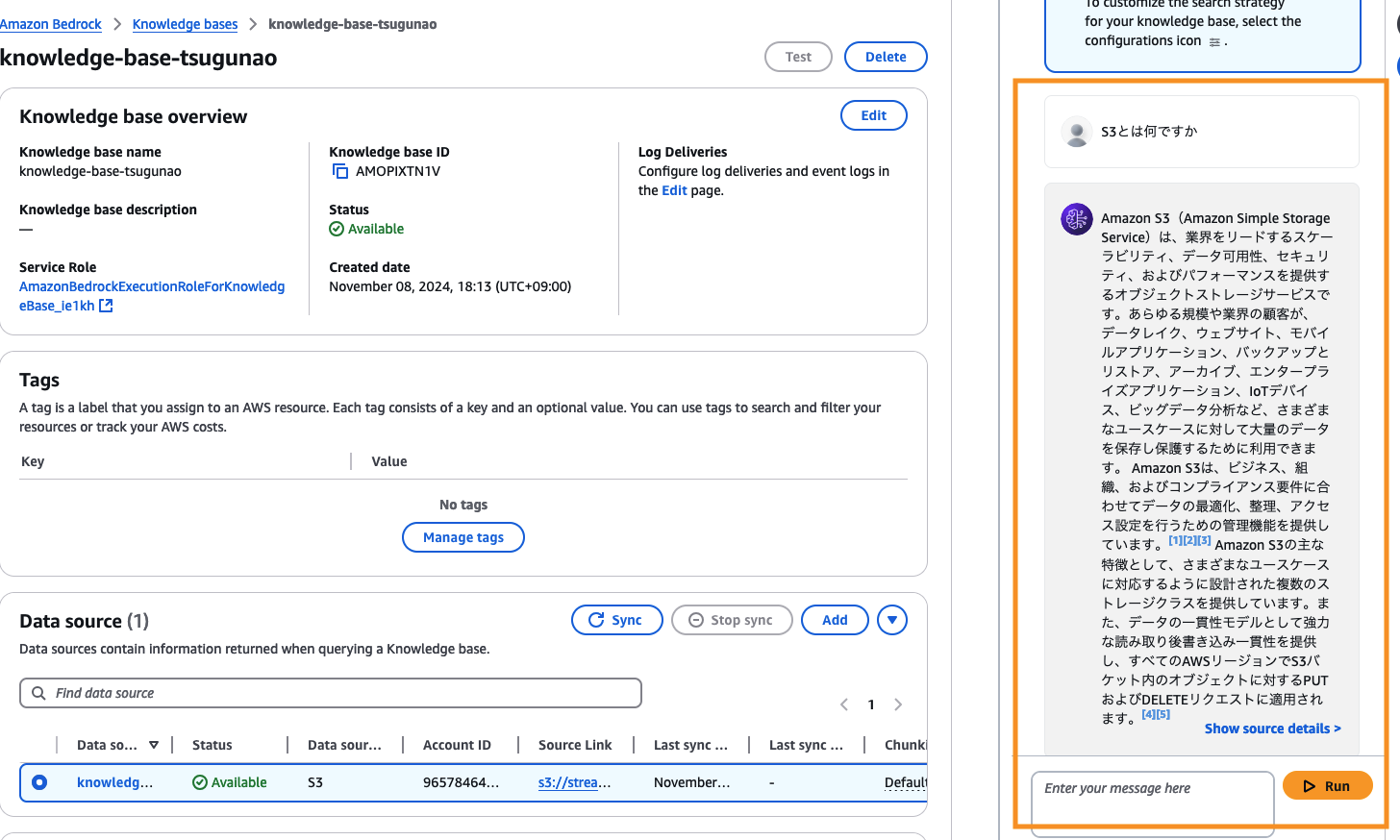Open the s3://strea... source link
1400x840 pixels.
(574, 782)
